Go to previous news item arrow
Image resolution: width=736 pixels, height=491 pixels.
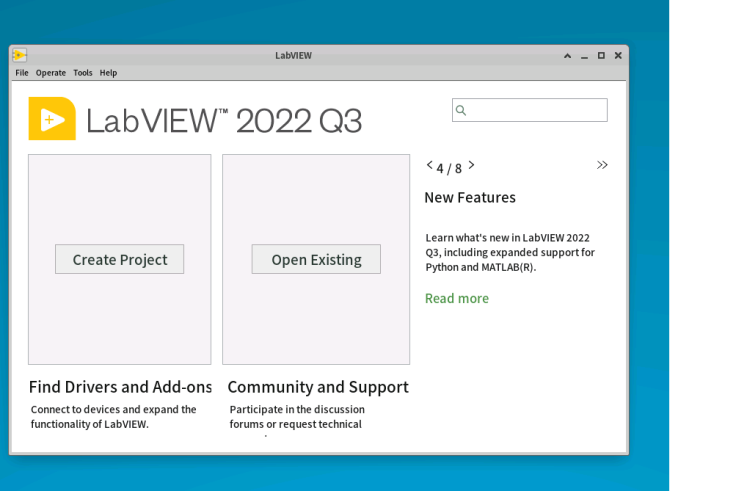coord(429,165)
